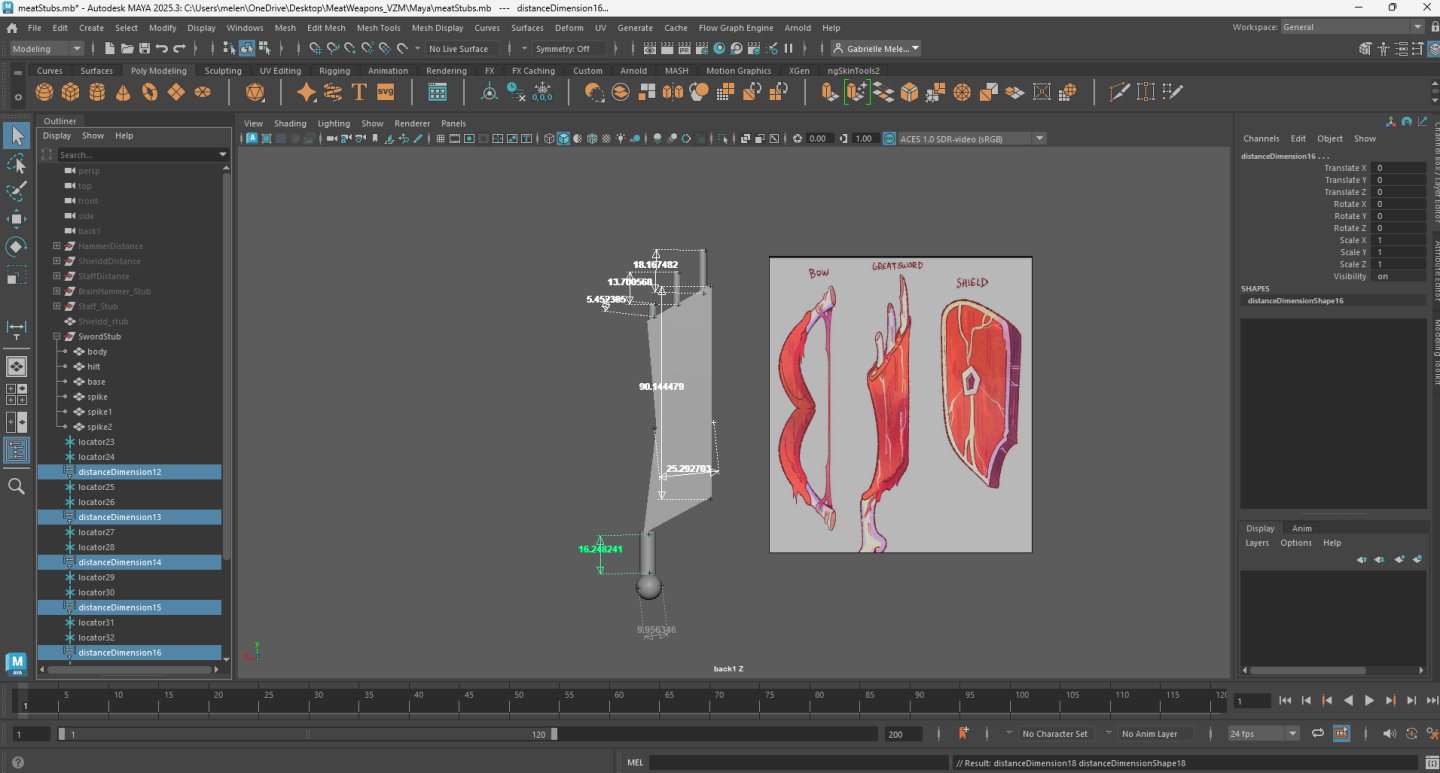Switch to the Sculpting shelf tab
The image size is (1440, 773).
223,71
